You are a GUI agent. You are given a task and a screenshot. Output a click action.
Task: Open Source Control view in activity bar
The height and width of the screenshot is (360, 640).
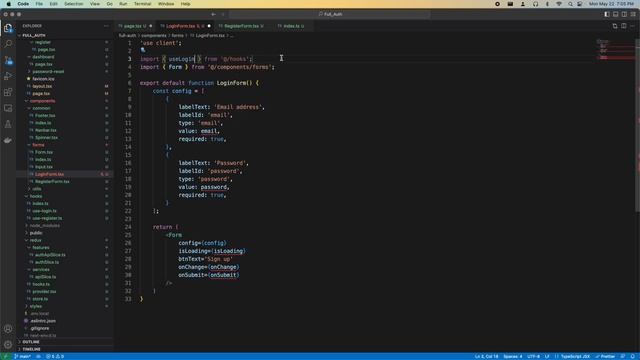click(8, 60)
